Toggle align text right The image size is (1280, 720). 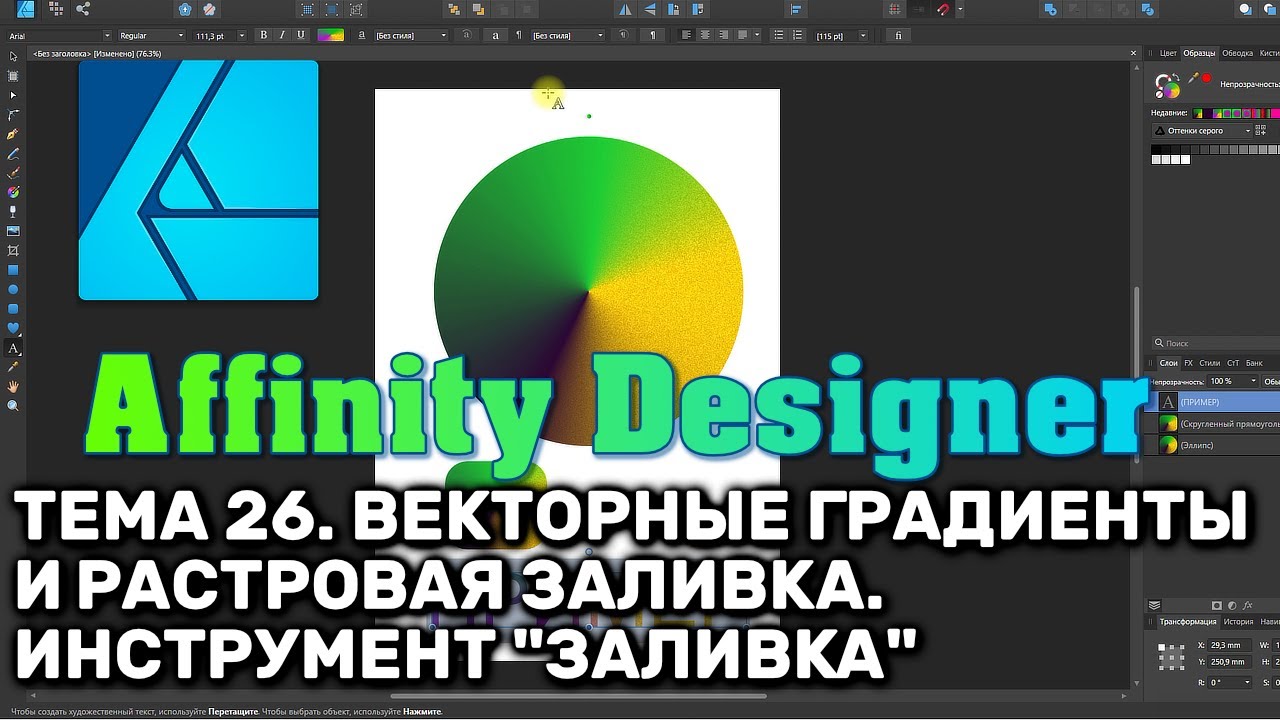click(x=723, y=35)
